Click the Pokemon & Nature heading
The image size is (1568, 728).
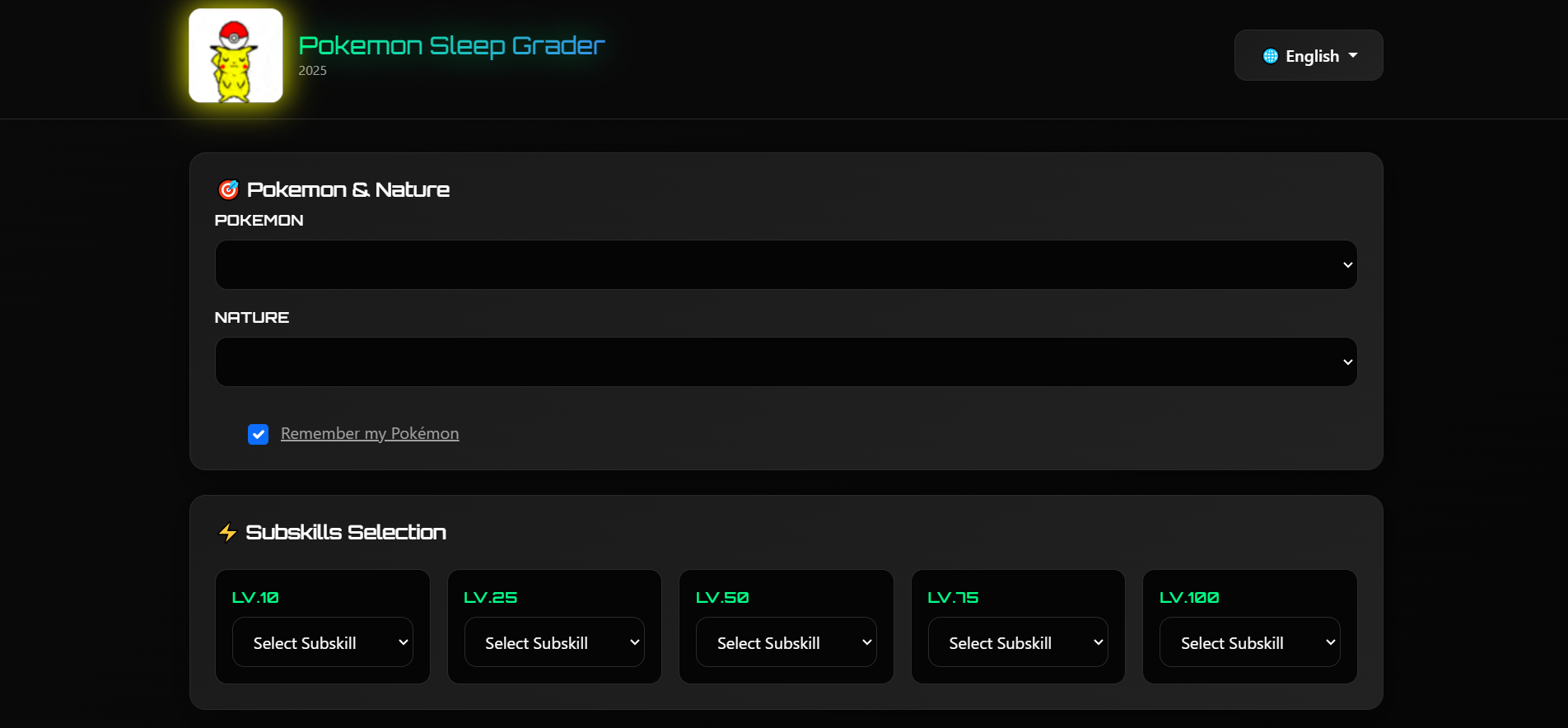pyautogui.click(x=348, y=189)
